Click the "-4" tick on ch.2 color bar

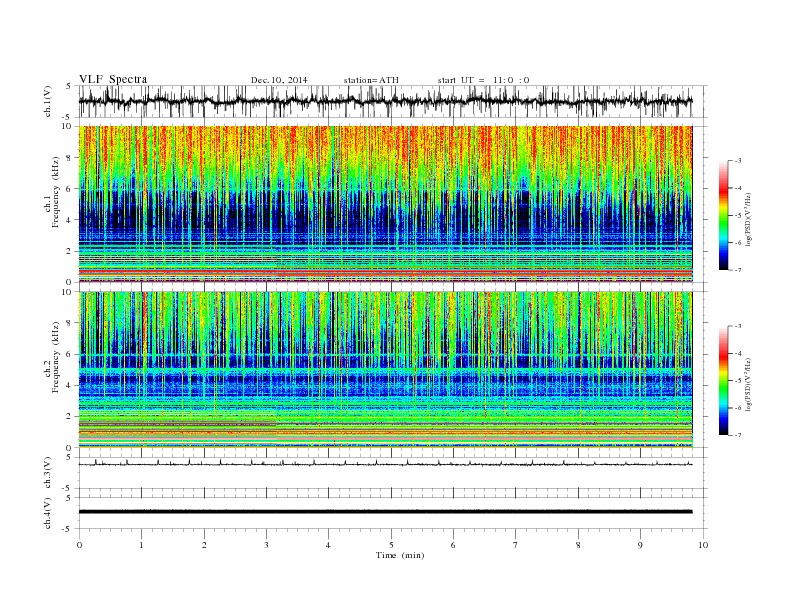point(738,353)
